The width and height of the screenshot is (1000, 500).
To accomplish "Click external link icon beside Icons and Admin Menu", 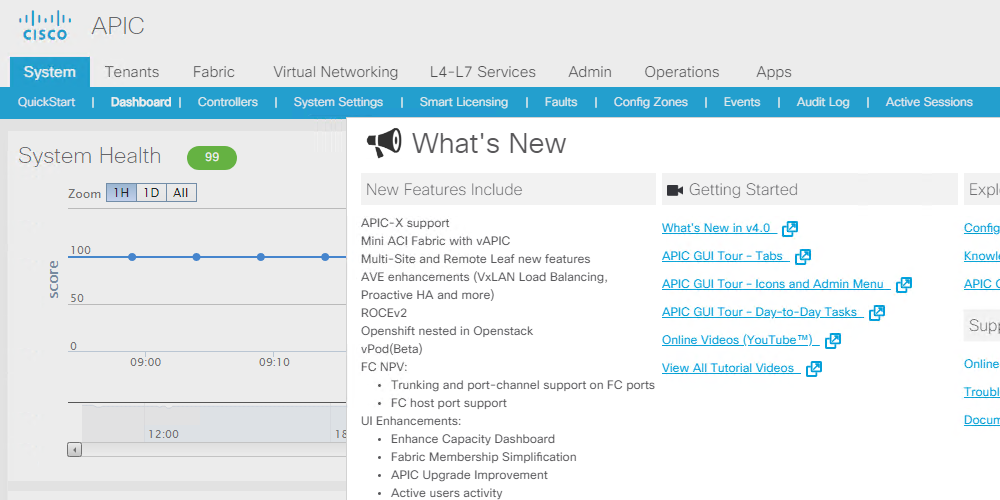I will (x=904, y=285).
